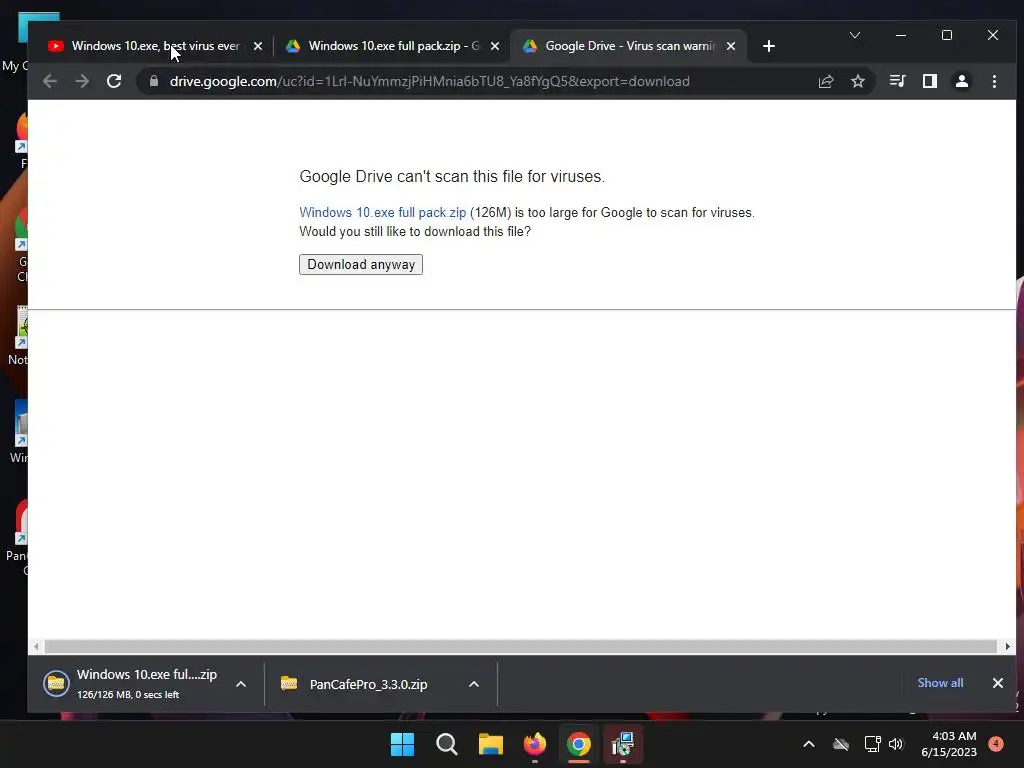Open the side panel icon
1024x768 pixels.
tap(930, 81)
